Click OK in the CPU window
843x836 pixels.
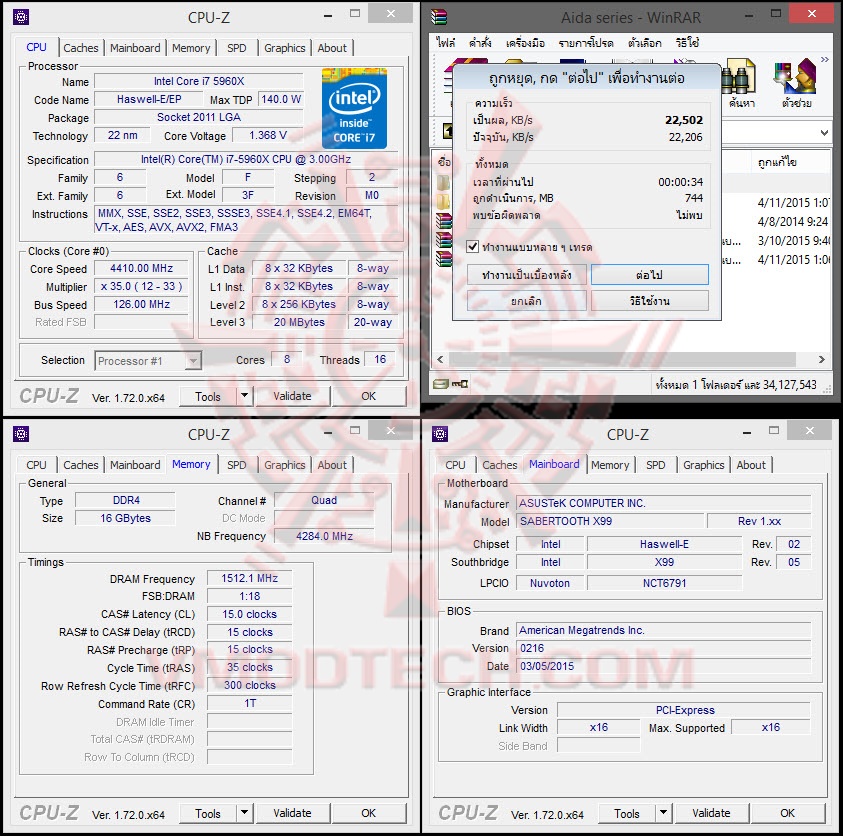(368, 396)
